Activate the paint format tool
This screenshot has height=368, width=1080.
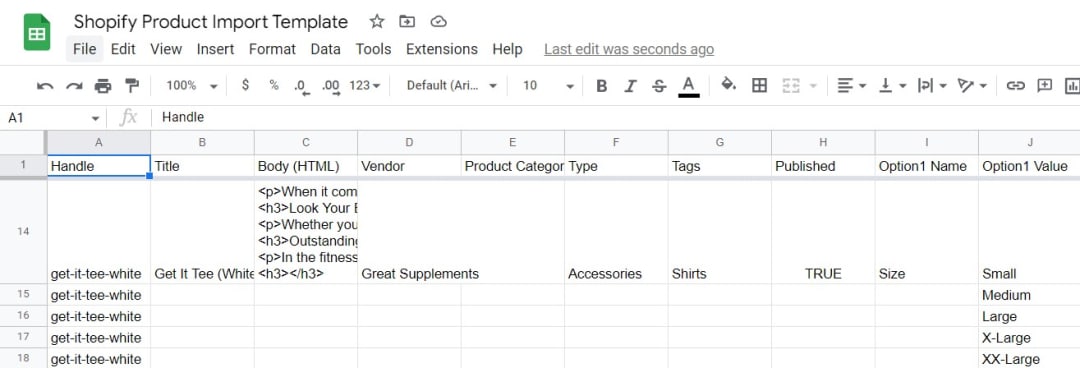132,85
